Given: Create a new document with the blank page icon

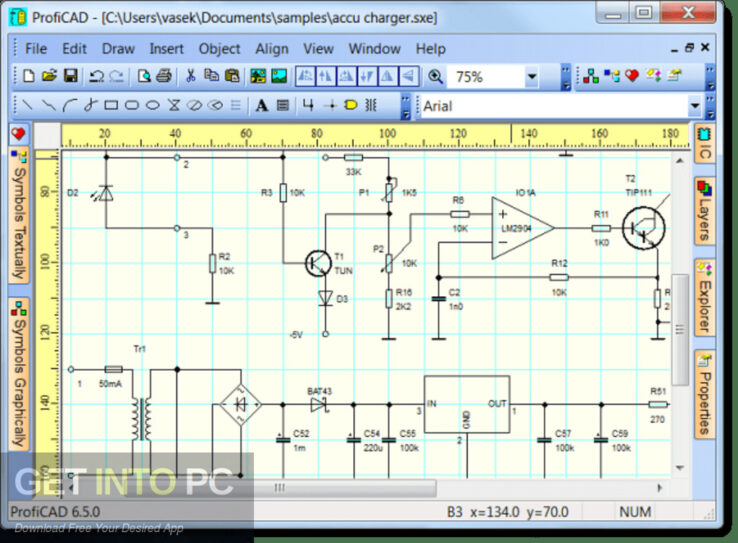Looking at the screenshot, I should [x=29, y=76].
